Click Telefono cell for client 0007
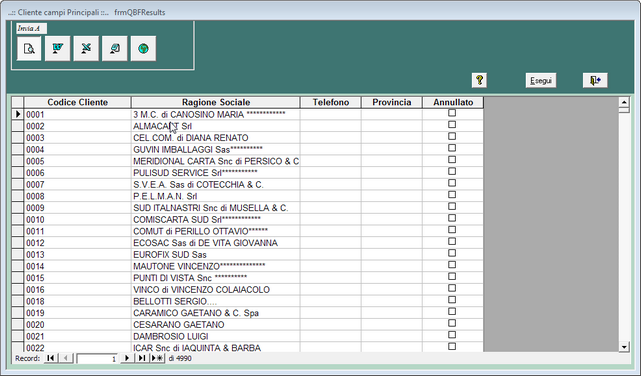Image resolution: width=641 pixels, height=376 pixels. point(331,185)
